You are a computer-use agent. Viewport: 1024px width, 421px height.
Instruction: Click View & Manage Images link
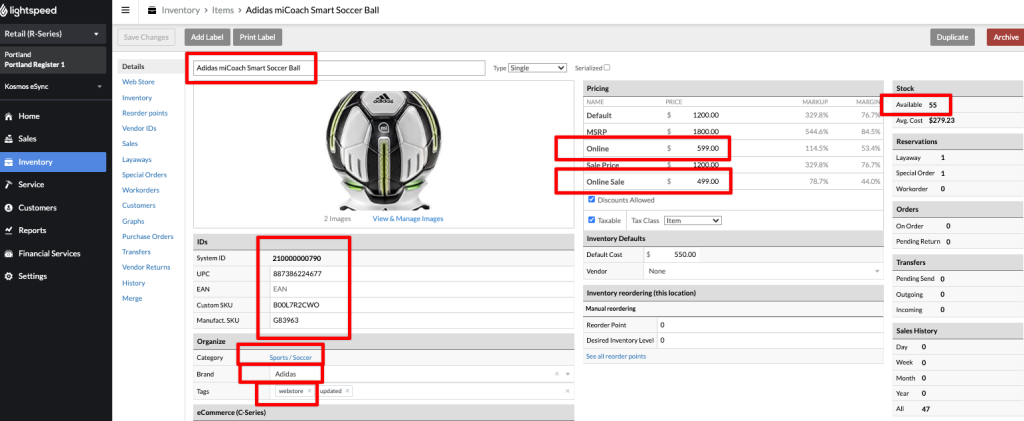tap(408, 219)
